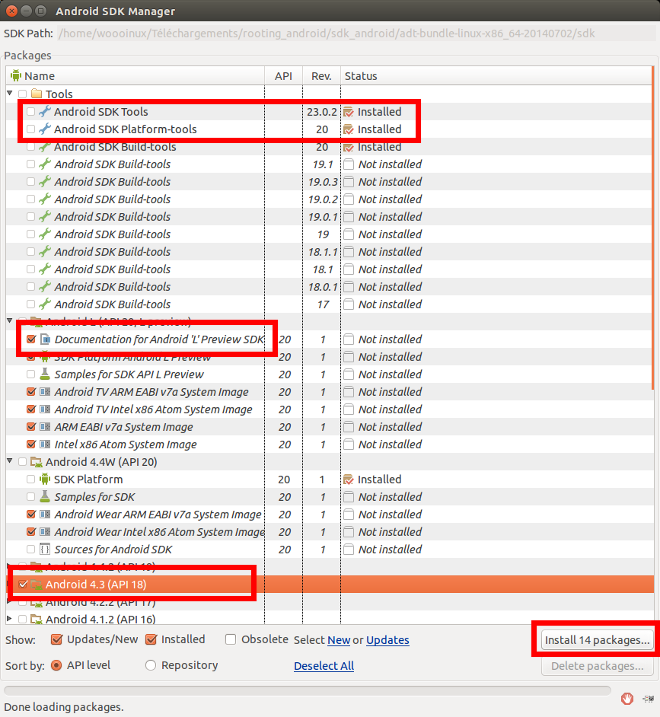Check the Sources for Android SDK checkbox
660x717 pixels.
(x=31, y=549)
